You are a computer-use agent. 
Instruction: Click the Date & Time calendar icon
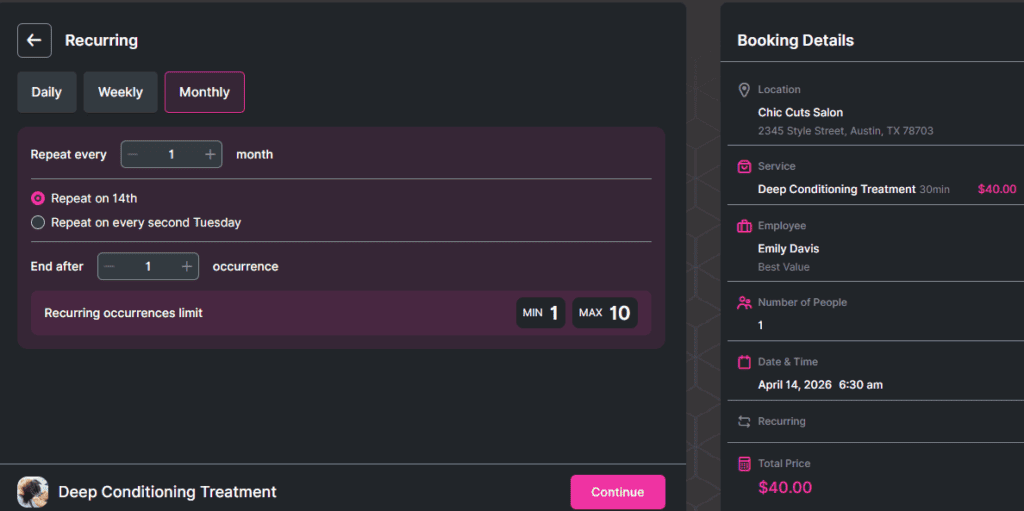click(x=744, y=362)
